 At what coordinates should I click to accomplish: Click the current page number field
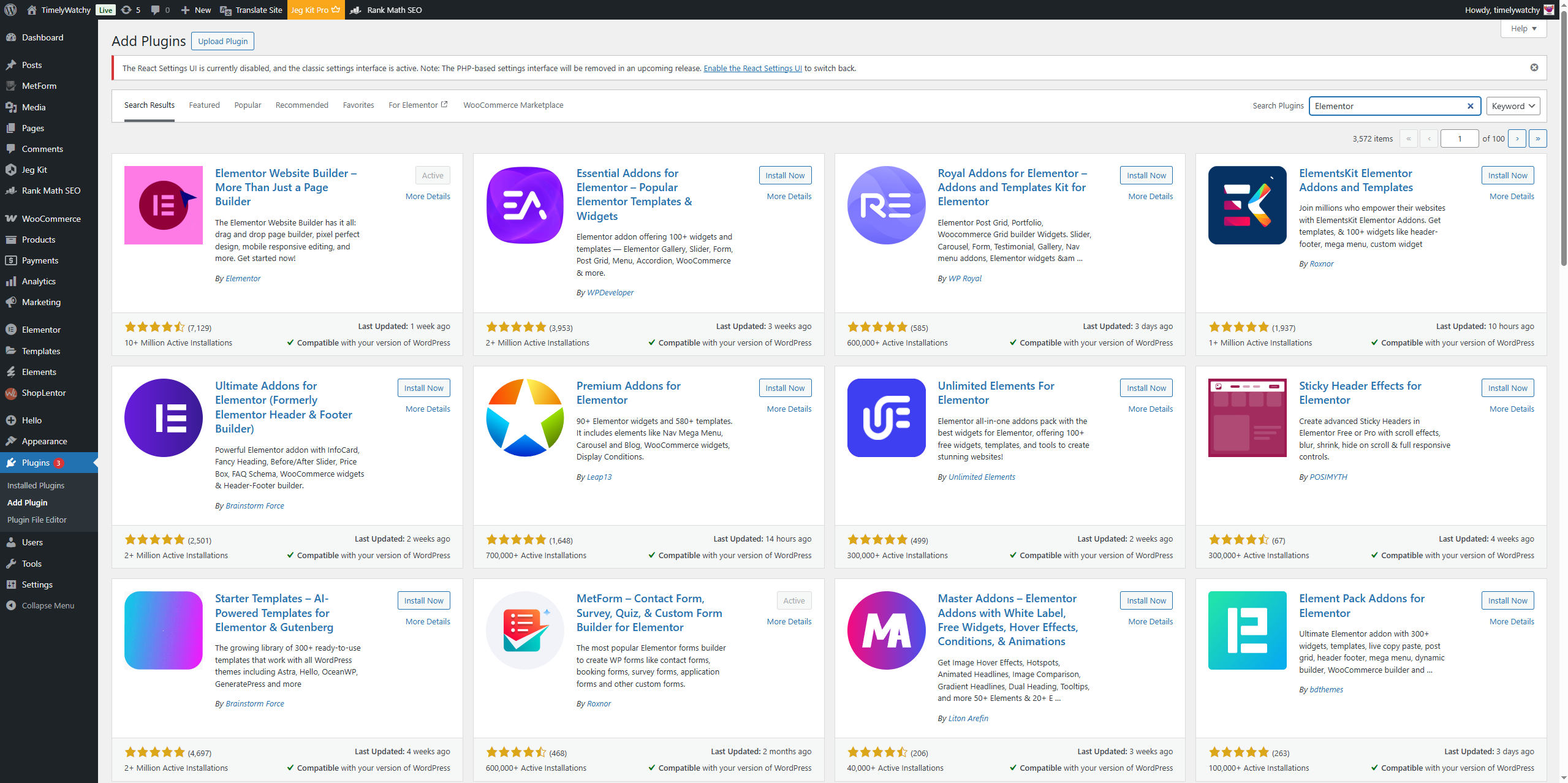coord(1459,138)
